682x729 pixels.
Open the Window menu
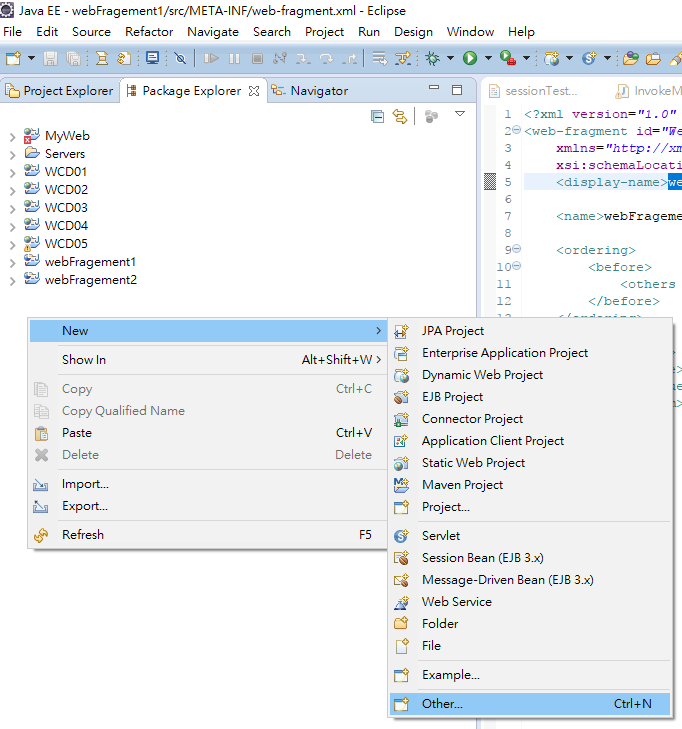coord(470,32)
